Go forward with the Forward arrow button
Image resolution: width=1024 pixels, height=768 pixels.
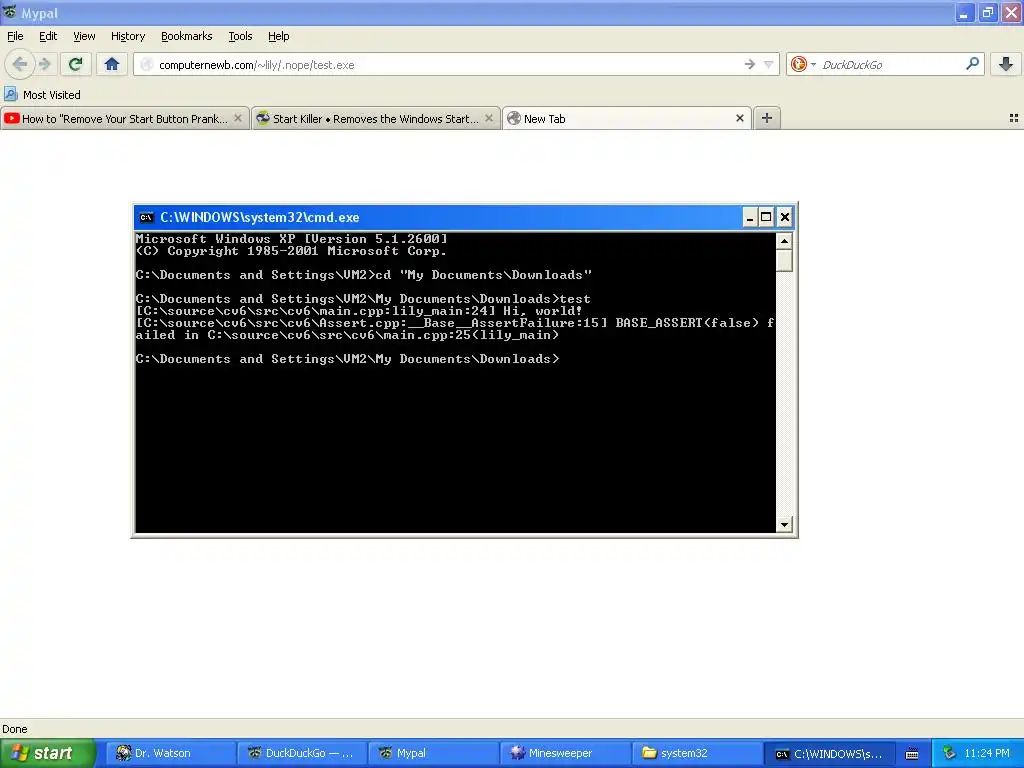(x=45, y=64)
